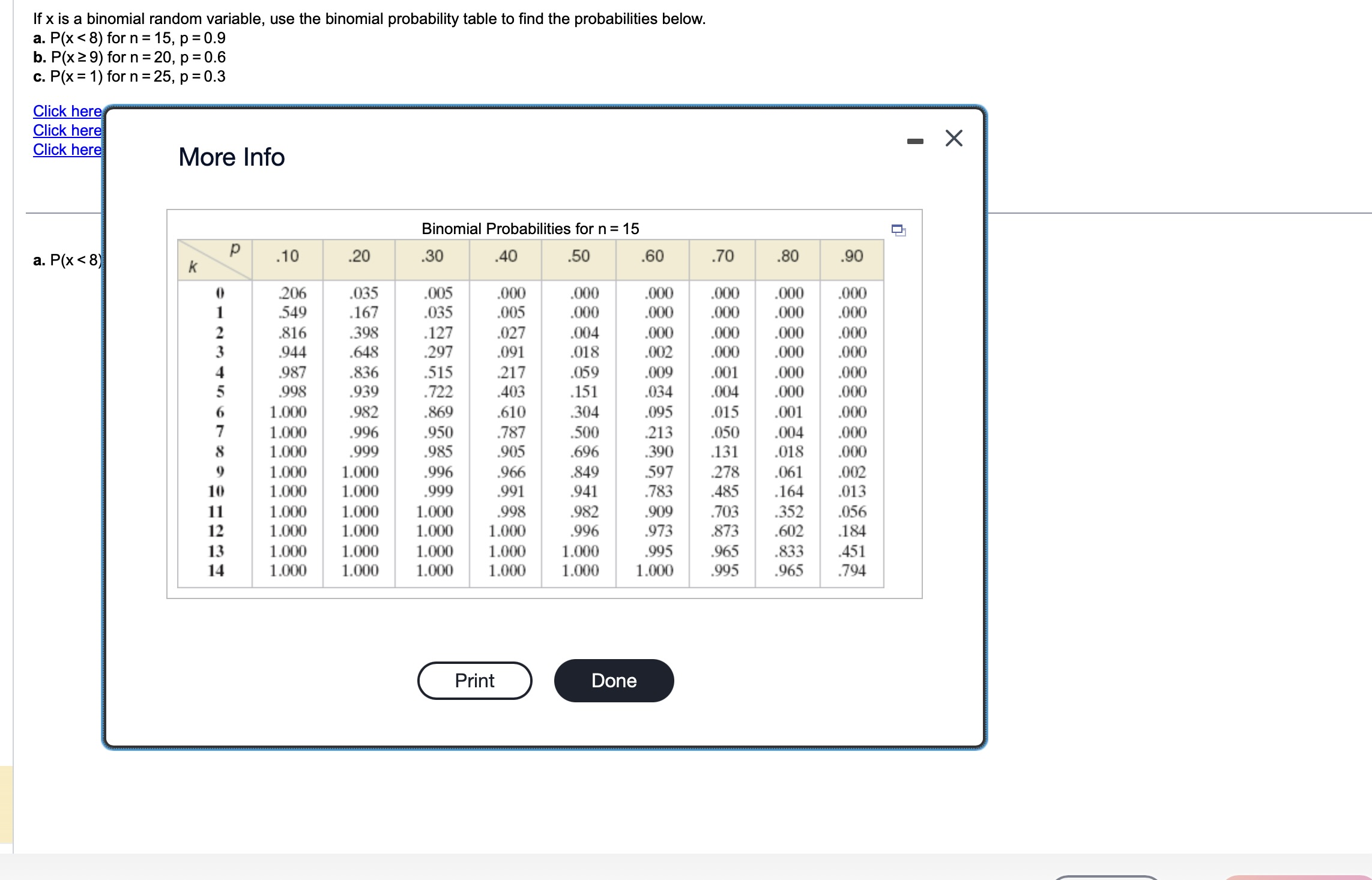
Task: Click table value .950
Action: tap(438, 432)
